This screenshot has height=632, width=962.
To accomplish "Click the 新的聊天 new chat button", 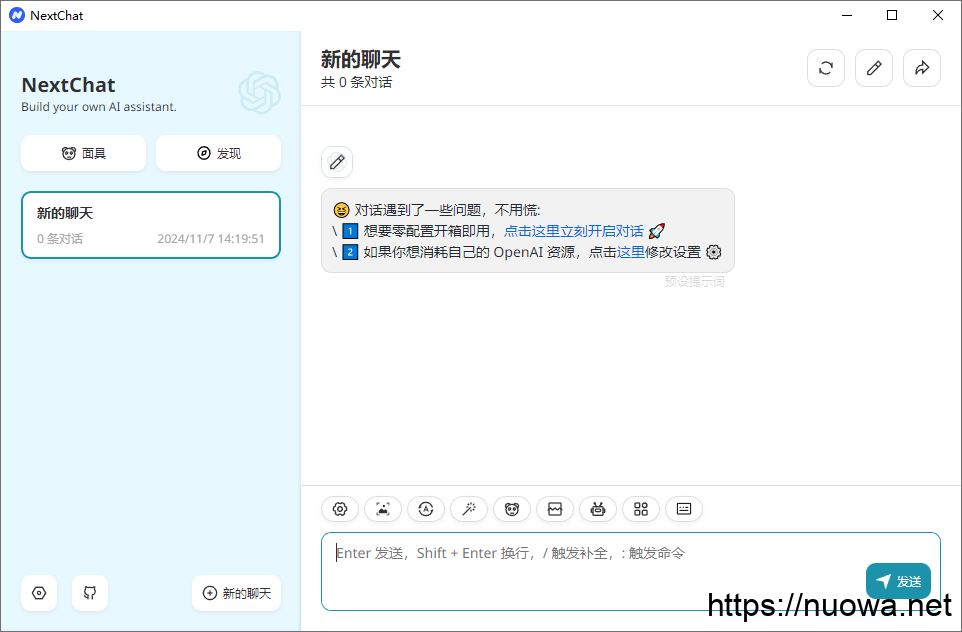I will (236, 593).
